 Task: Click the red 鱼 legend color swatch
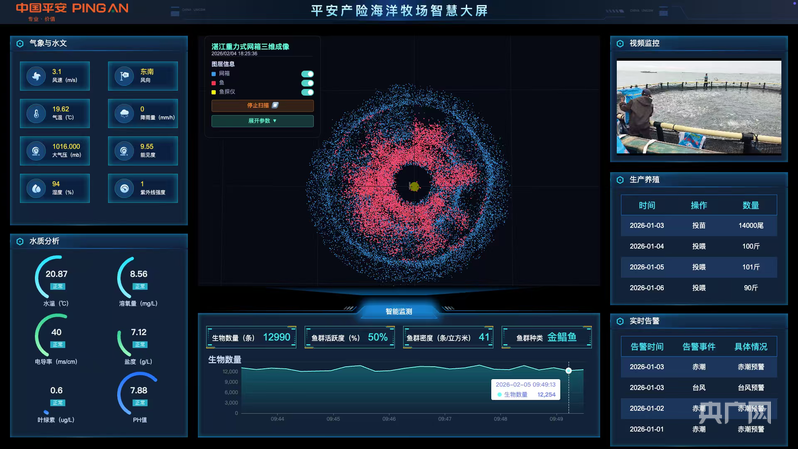point(214,83)
